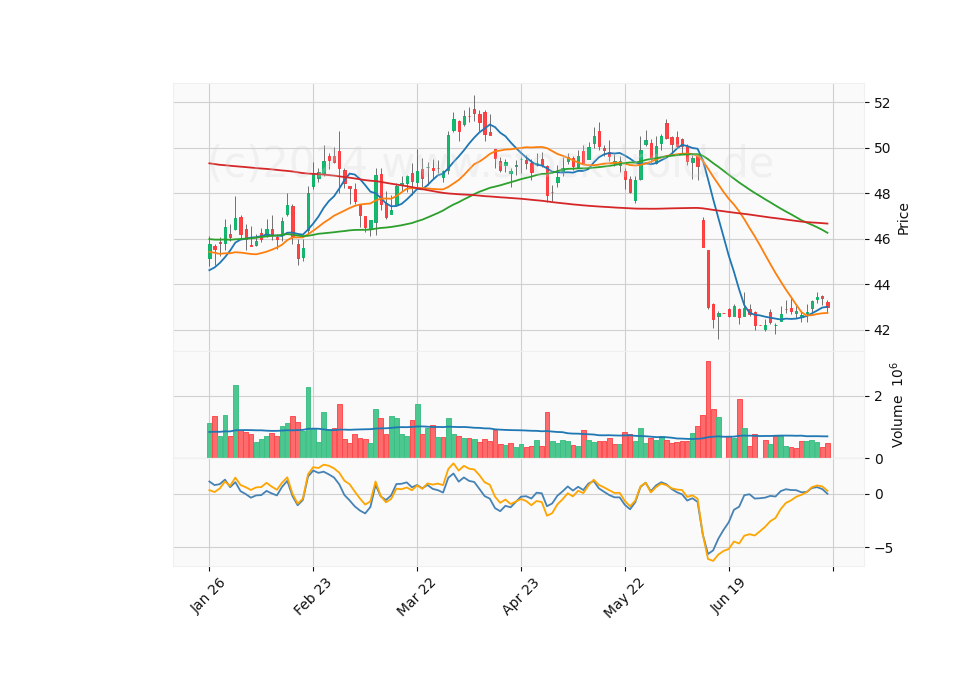
Task: Click the 50 price tick label
Action: 882,148
